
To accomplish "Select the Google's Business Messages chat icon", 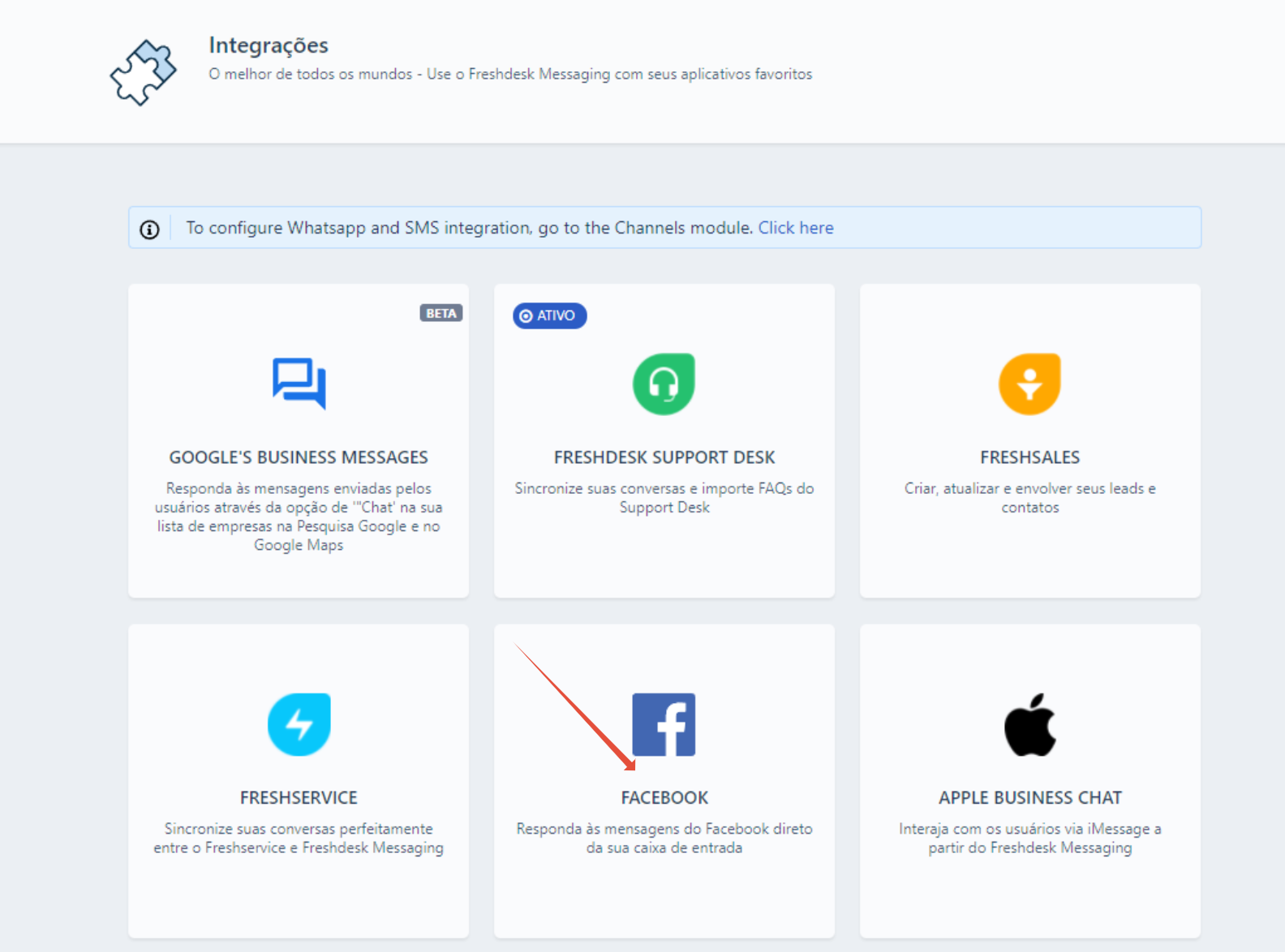I will 299,384.
